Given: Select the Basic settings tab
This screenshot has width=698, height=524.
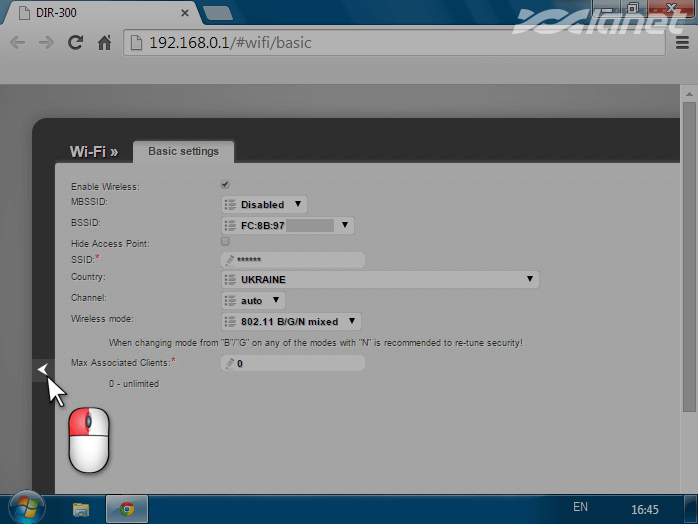Looking at the screenshot, I should [183, 152].
